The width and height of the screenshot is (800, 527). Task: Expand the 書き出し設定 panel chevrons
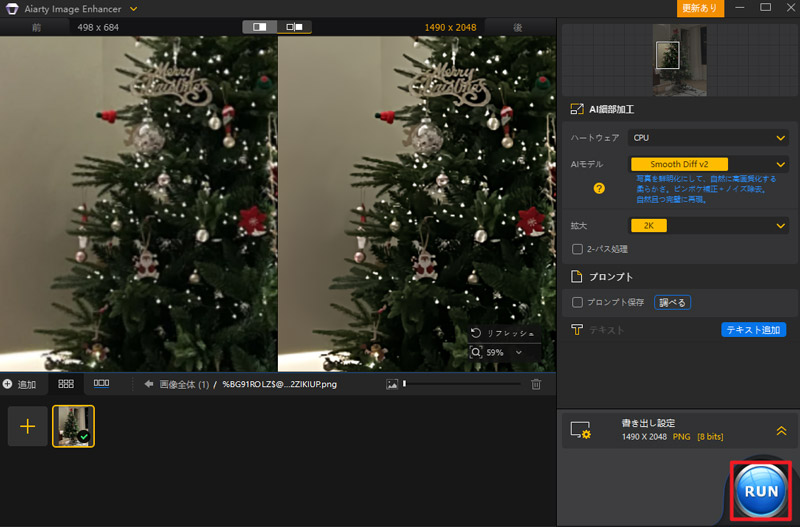click(781, 431)
